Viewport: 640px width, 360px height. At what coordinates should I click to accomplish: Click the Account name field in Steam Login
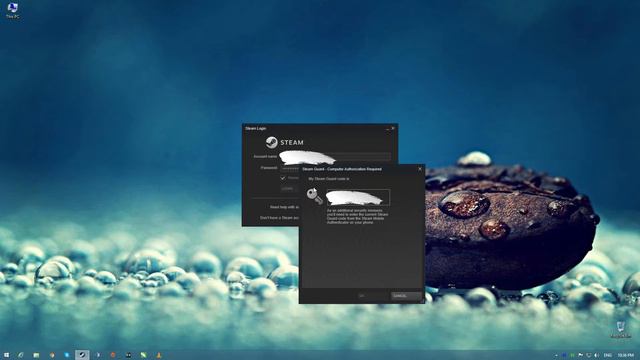pyautogui.click(x=335, y=156)
